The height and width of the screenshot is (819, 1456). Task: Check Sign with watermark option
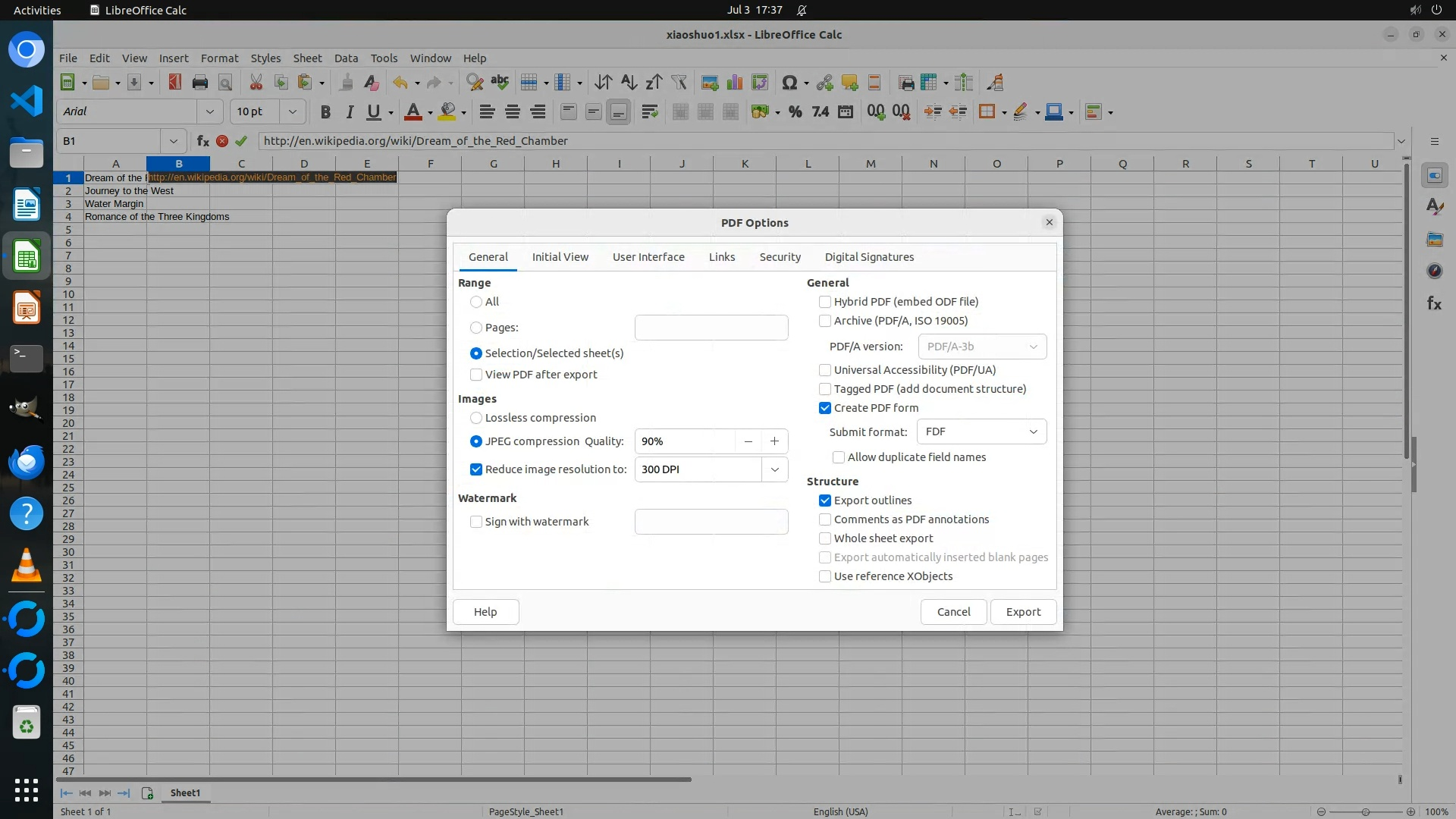coord(476,522)
